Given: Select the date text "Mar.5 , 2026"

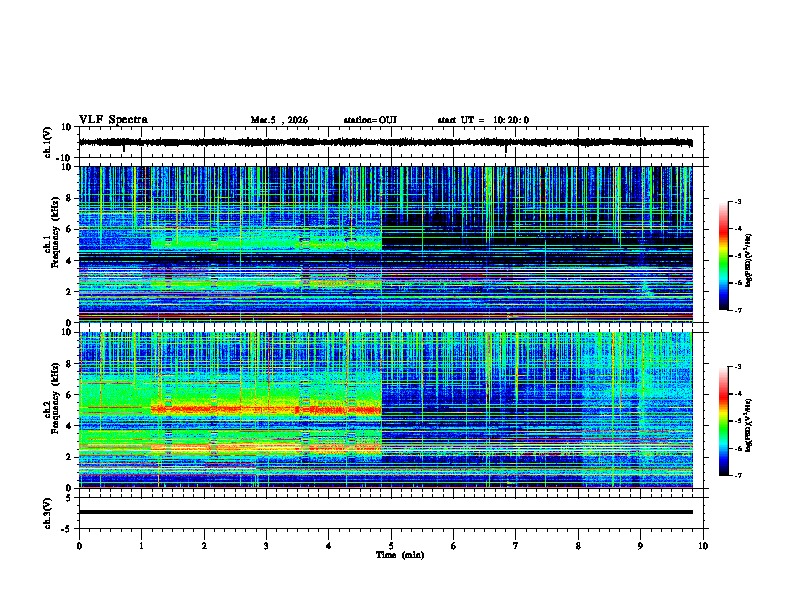Looking at the screenshot, I should (279, 120).
